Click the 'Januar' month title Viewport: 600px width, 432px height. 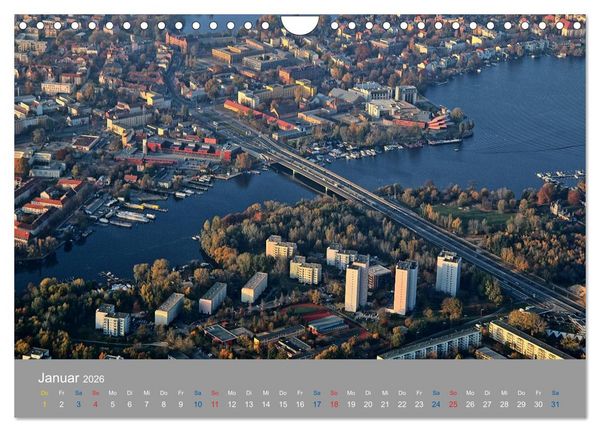(x=59, y=378)
